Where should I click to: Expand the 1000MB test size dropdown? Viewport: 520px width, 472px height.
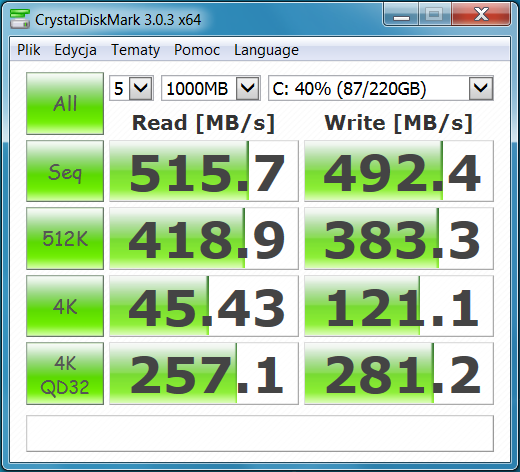[x=211, y=88]
